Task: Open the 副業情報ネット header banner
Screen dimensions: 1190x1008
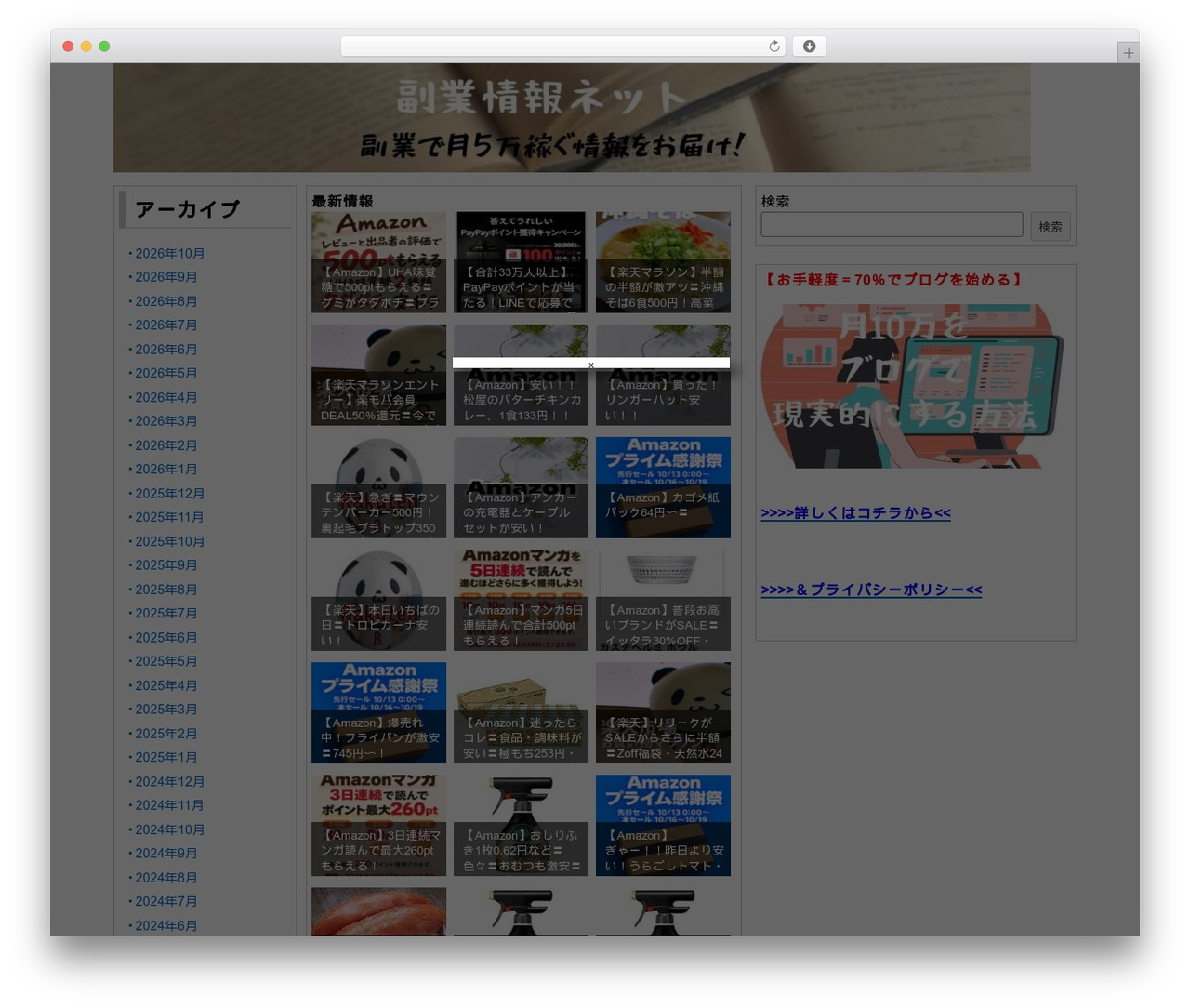Action: coord(572,117)
